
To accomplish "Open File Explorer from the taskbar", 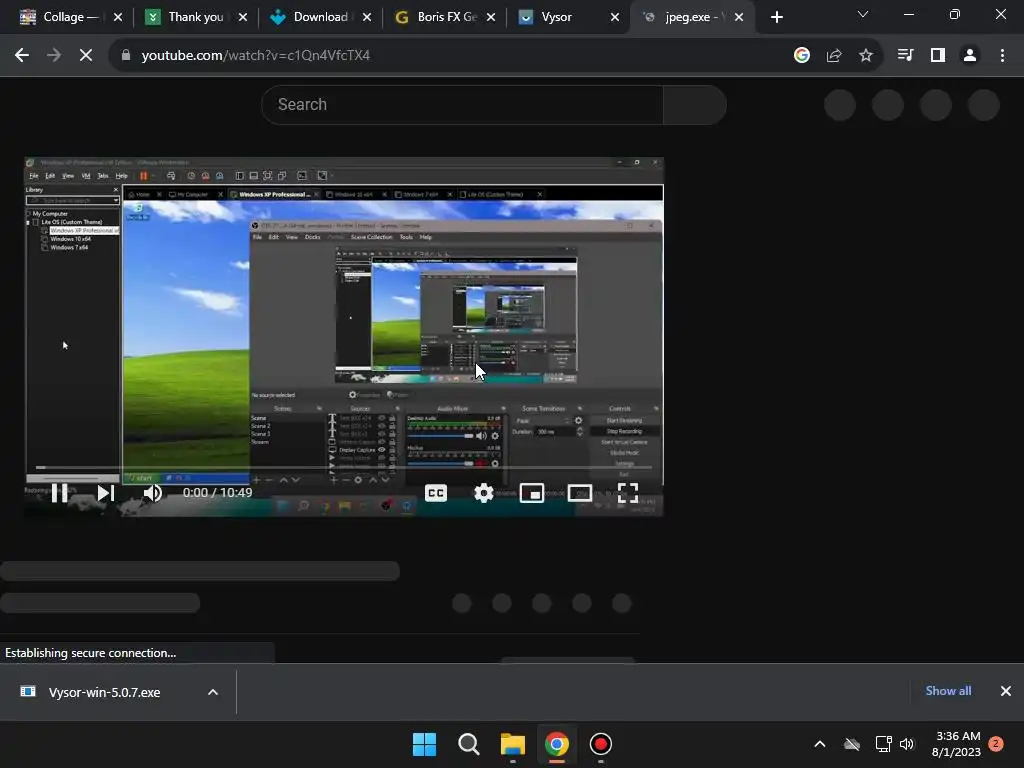I will [x=513, y=744].
